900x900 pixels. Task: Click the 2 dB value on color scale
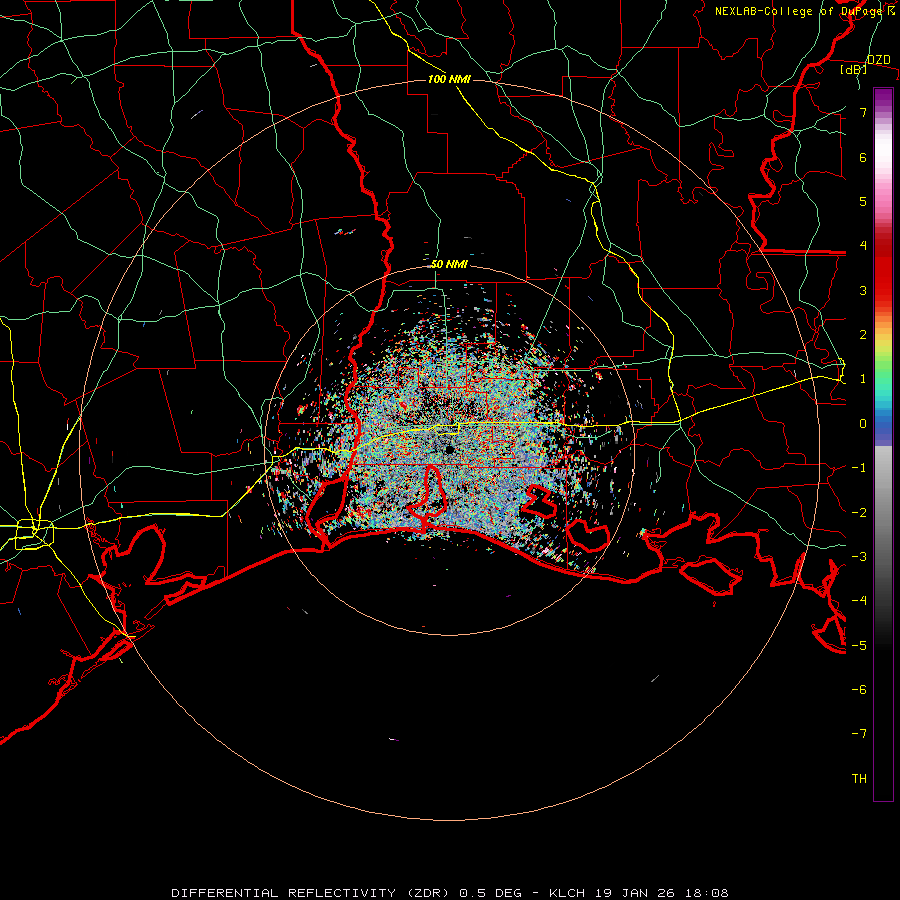[x=863, y=335]
